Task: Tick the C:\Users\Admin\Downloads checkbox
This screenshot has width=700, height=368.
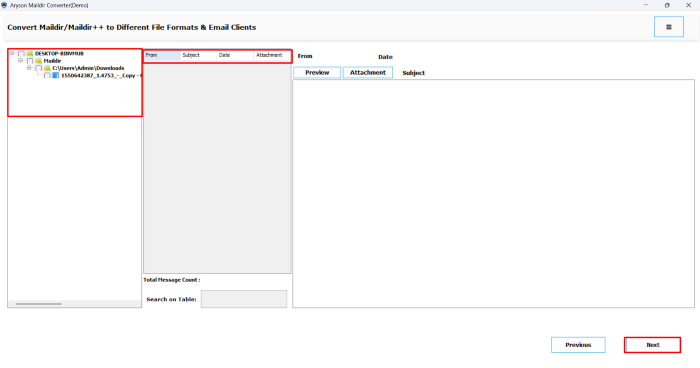Action: [39, 68]
